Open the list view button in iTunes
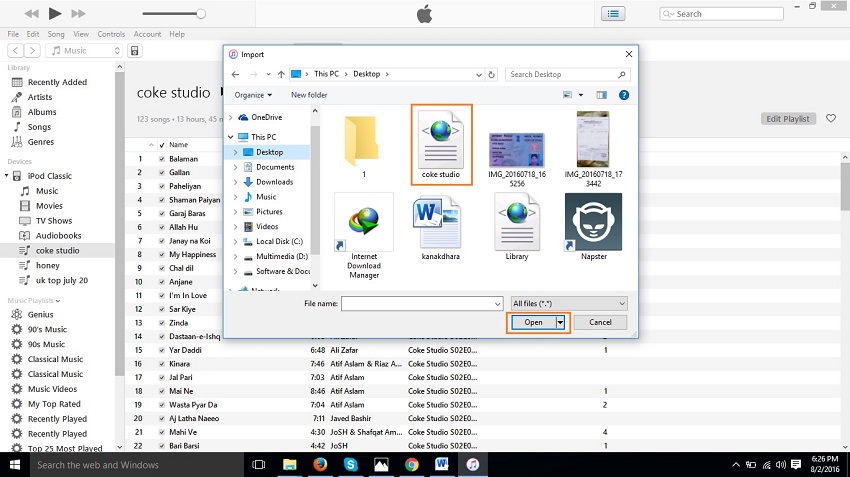Screen dimensions: 850x477 [612, 13]
